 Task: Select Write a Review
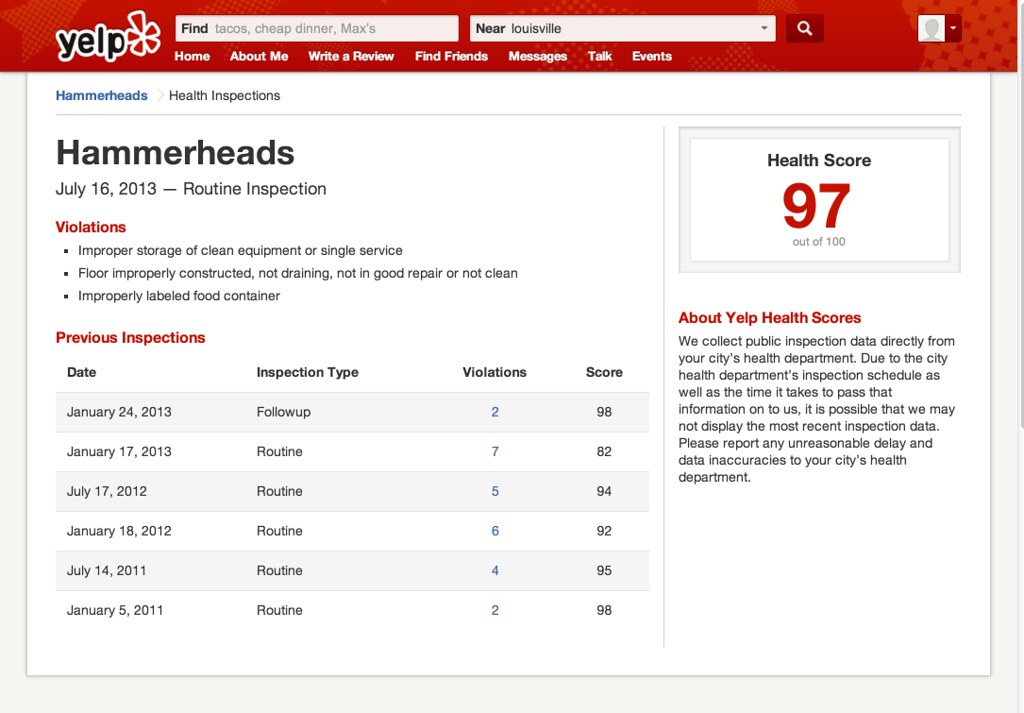click(x=351, y=56)
